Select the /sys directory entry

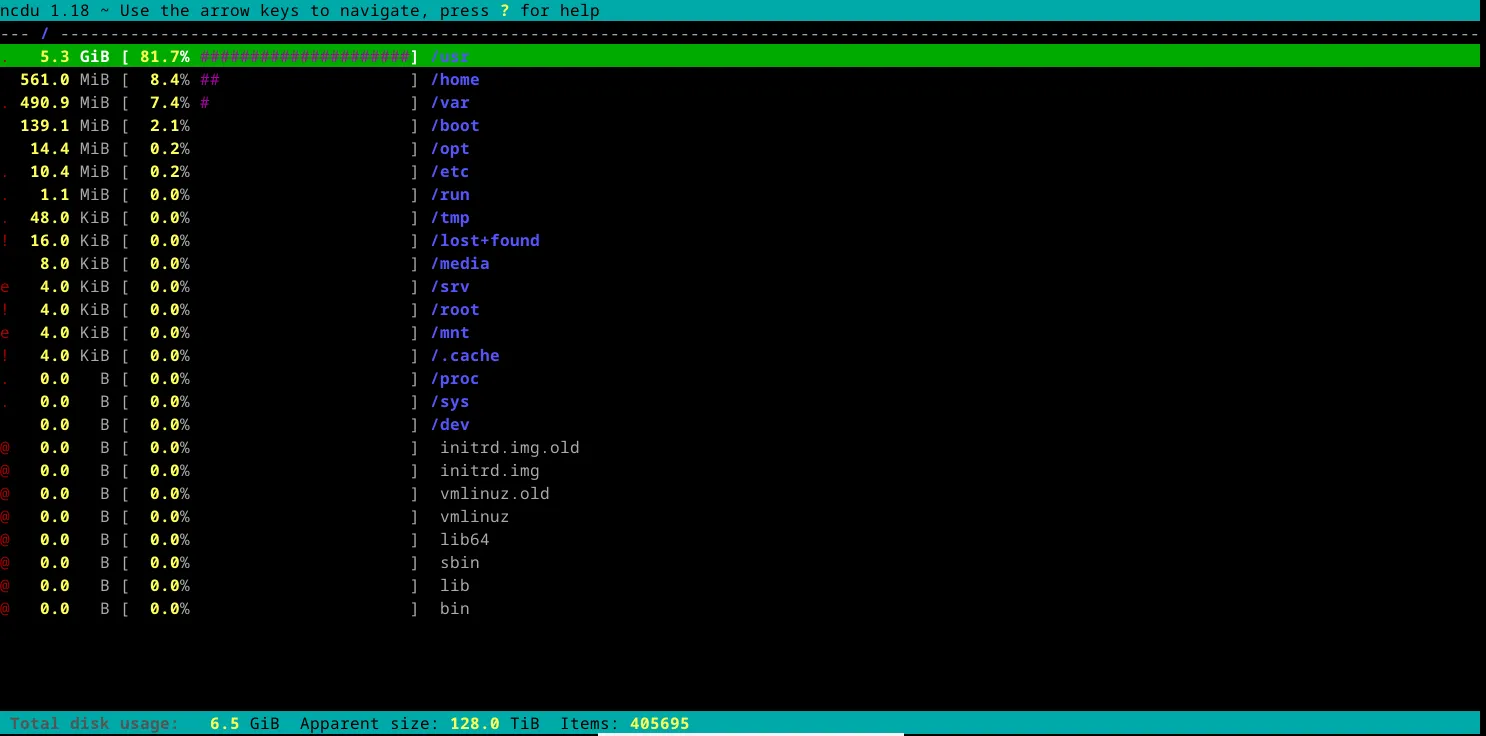(x=450, y=402)
